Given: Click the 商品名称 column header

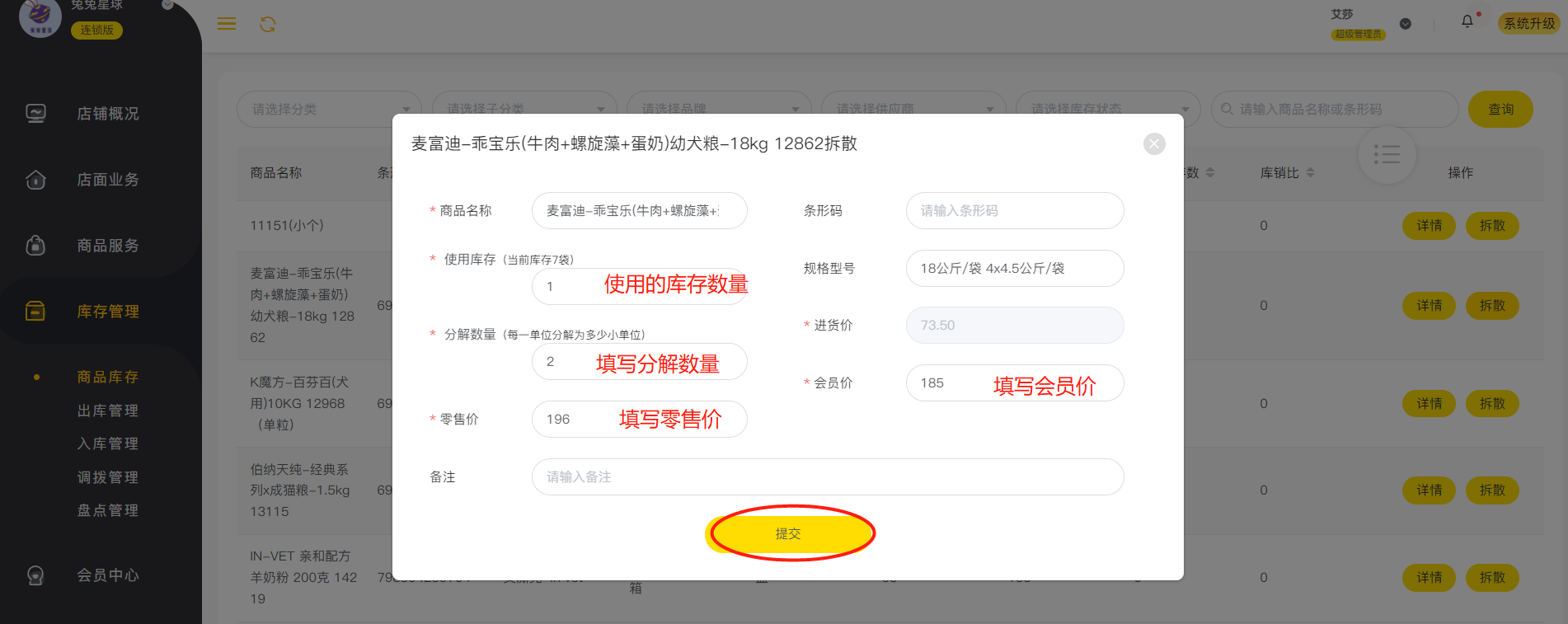Looking at the screenshot, I should coord(276,172).
